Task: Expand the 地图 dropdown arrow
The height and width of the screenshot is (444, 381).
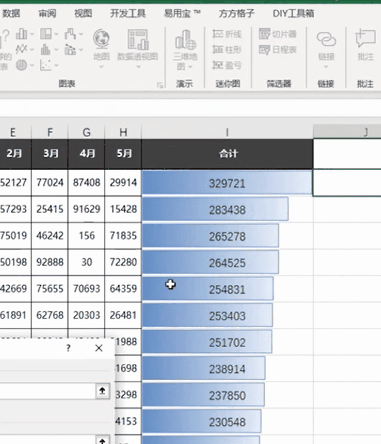Action: click(x=101, y=67)
